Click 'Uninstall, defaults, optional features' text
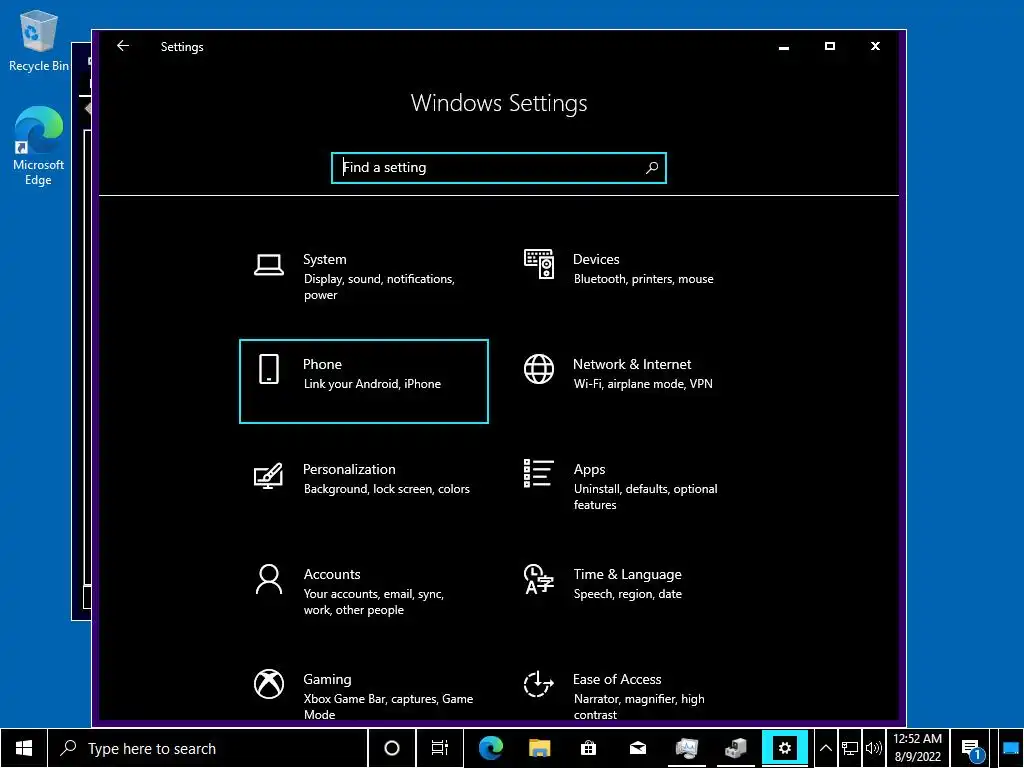This screenshot has width=1024, height=768. click(645, 497)
